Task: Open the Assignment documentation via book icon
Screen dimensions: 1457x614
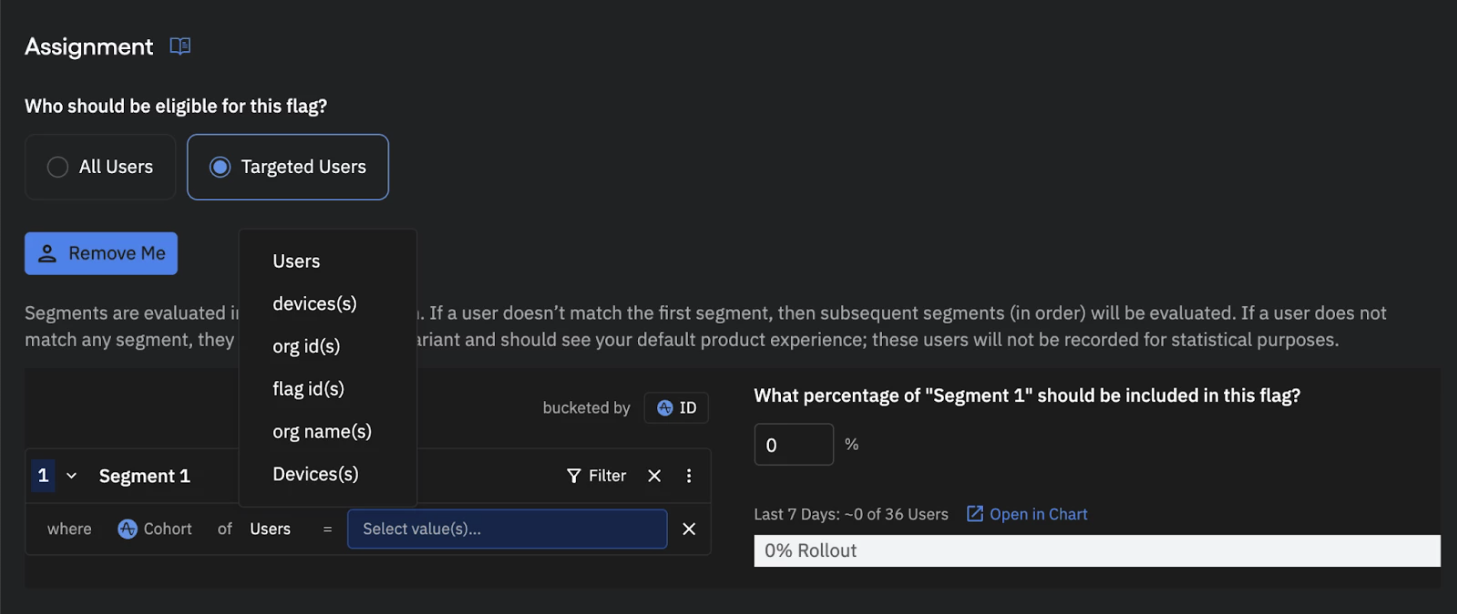Action: pos(179,46)
